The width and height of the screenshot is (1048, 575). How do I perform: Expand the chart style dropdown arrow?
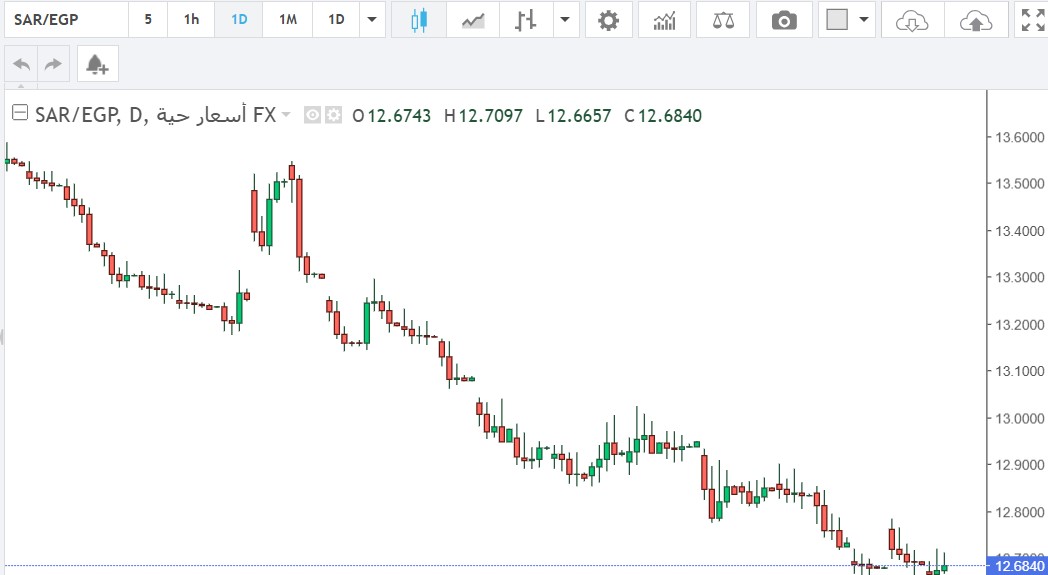(x=566, y=20)
